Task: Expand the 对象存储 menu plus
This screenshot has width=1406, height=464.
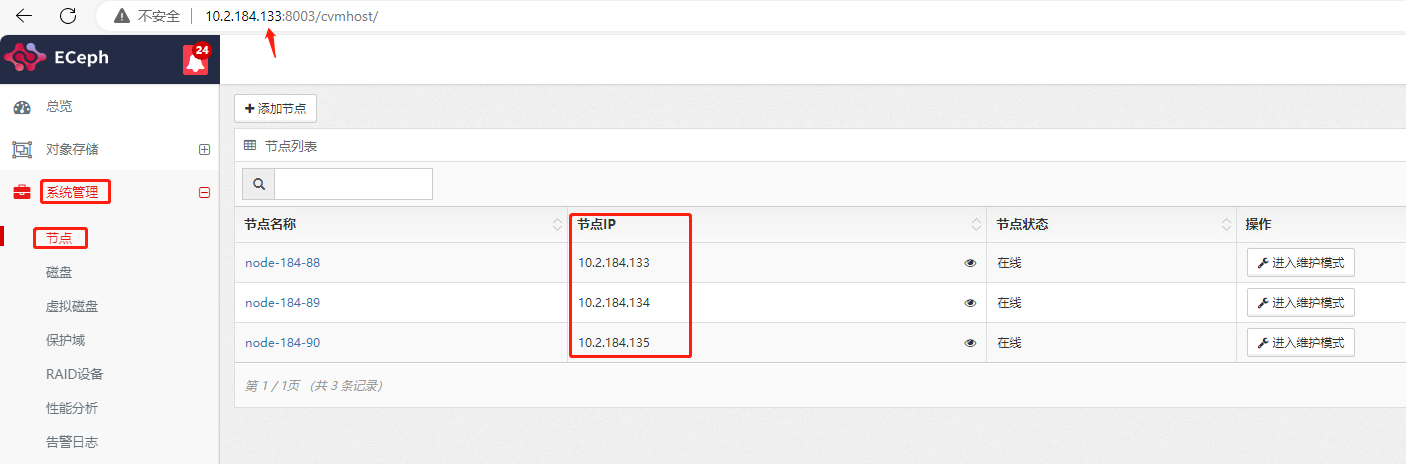Action: 205,150
